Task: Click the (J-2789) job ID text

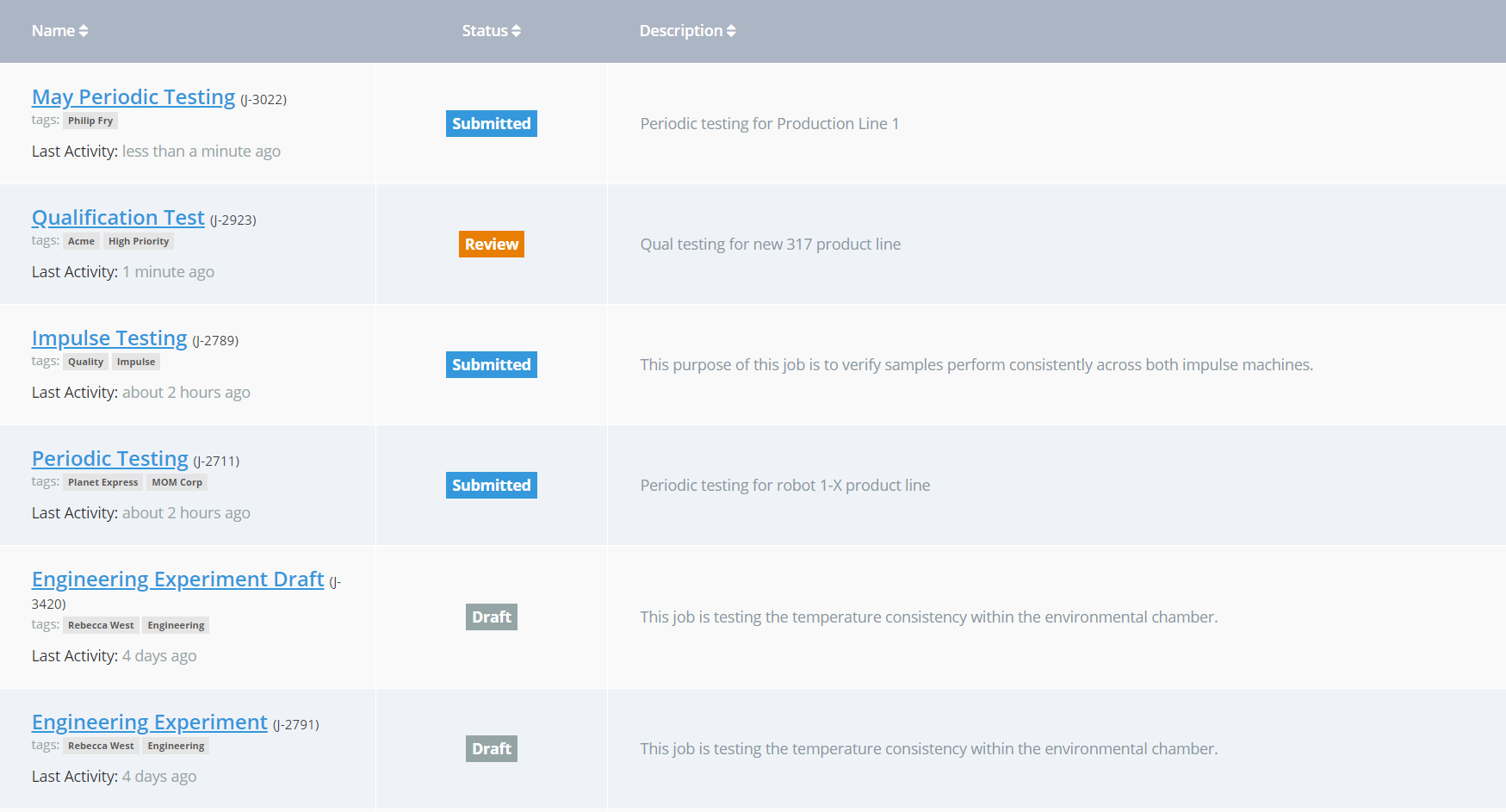Action: (215, 341)
